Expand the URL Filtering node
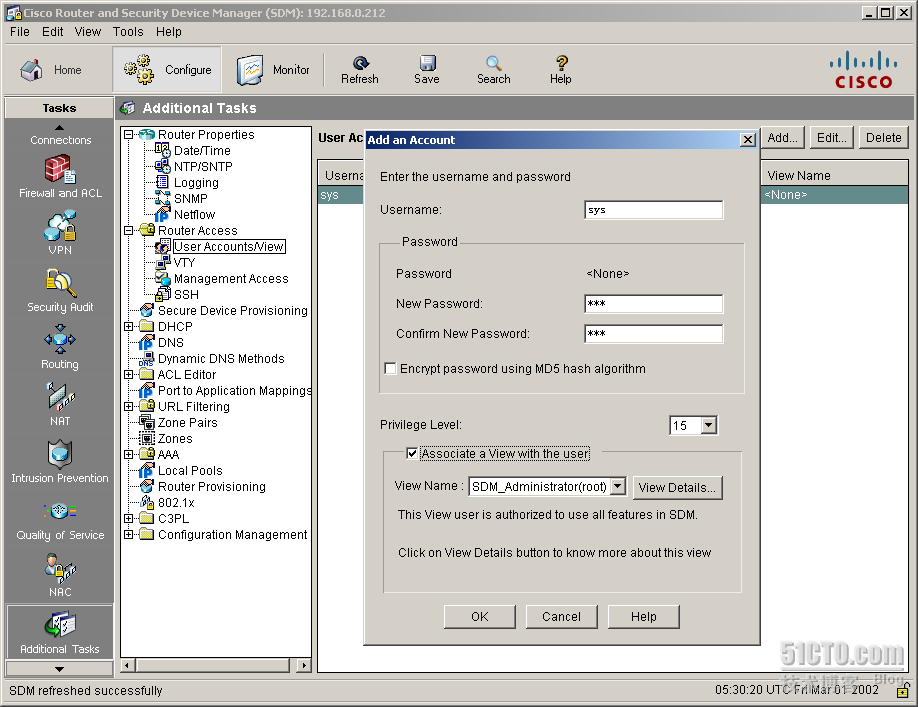 pyautogui.click(x=129, y=406)
